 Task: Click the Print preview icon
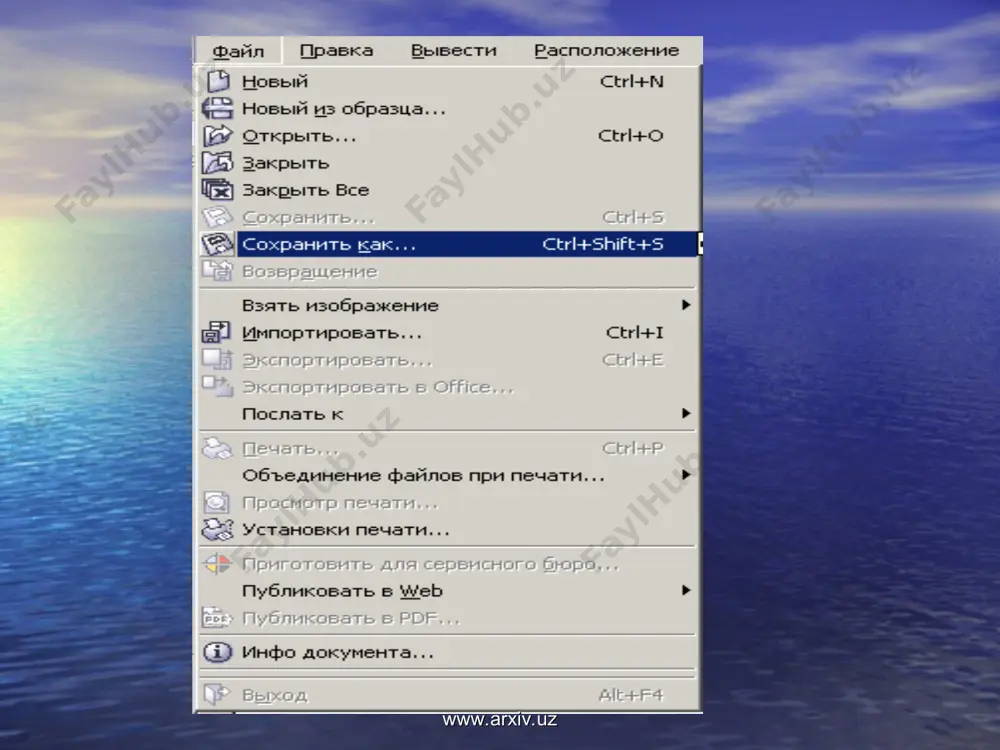click(217, 503)
